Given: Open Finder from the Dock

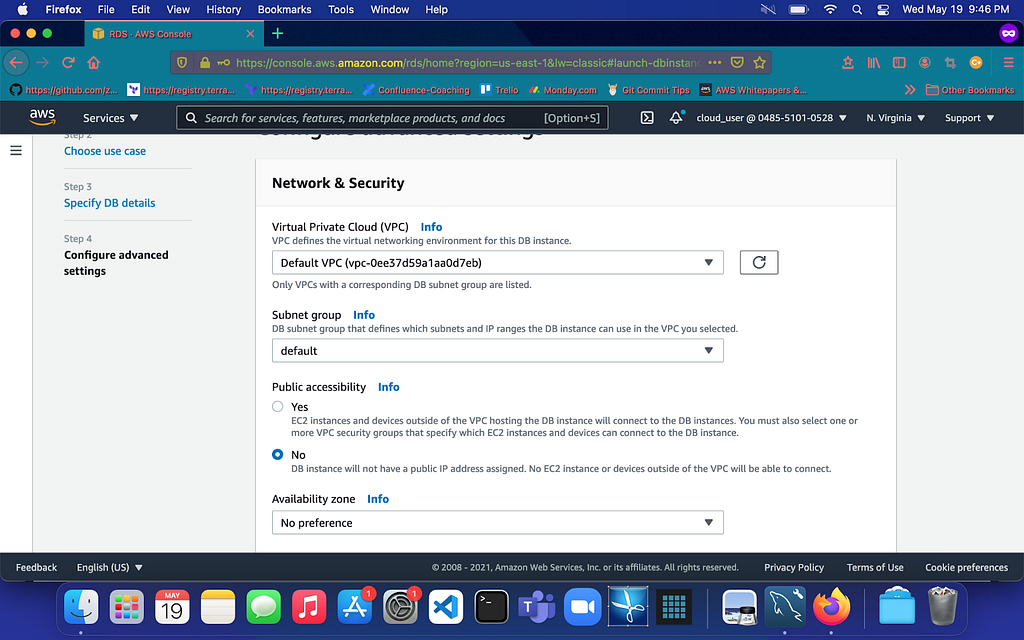Looking at the screenshot, I should point(81,607).
